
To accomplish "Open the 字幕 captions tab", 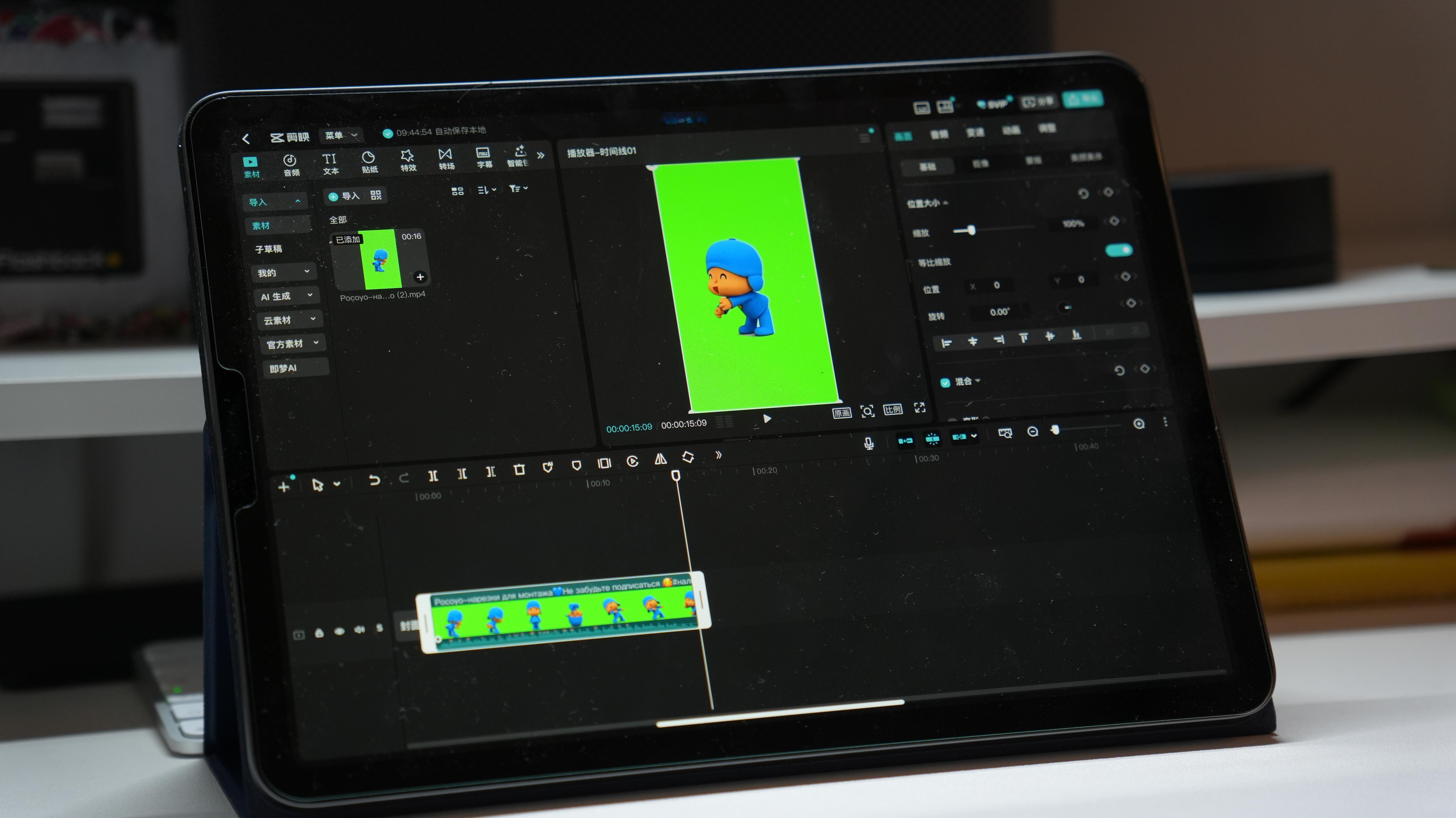I will tap(484, 158).
